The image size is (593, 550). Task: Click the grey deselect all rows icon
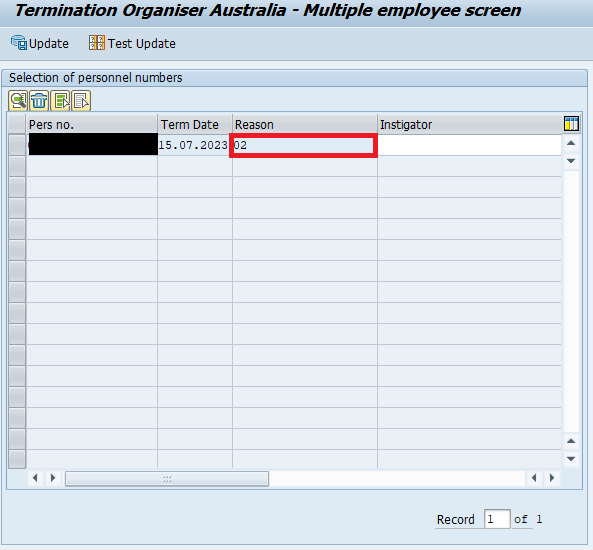tap(81, 101)
